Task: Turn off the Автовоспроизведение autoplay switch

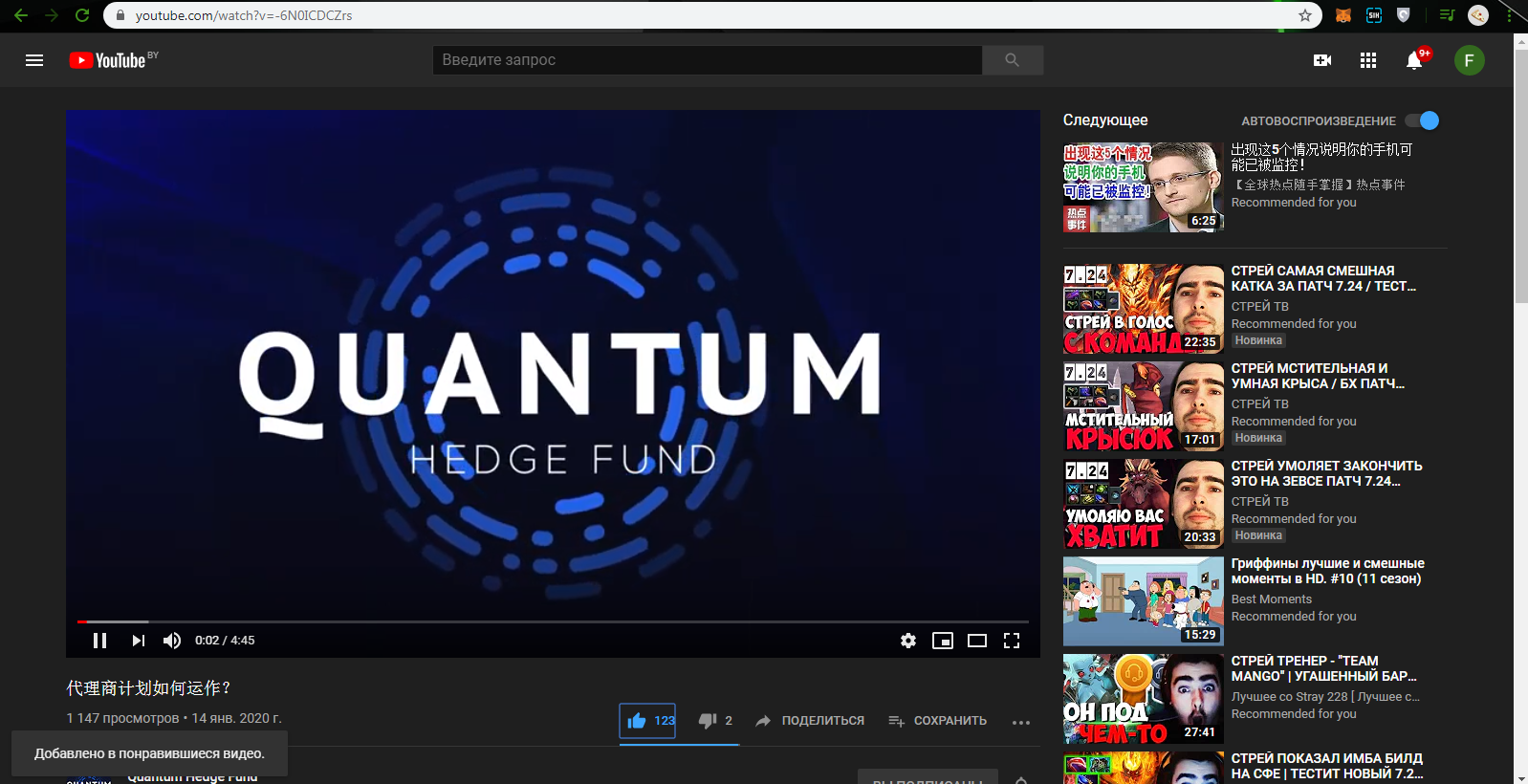Action: pyautogui.click(x=1422, y=120)
